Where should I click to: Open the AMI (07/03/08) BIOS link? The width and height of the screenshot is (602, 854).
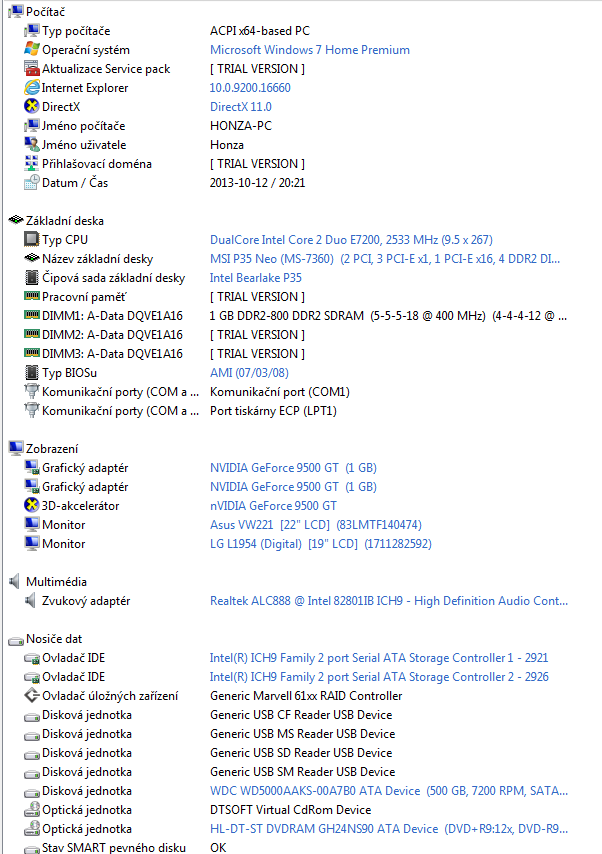tap(250, 373)
